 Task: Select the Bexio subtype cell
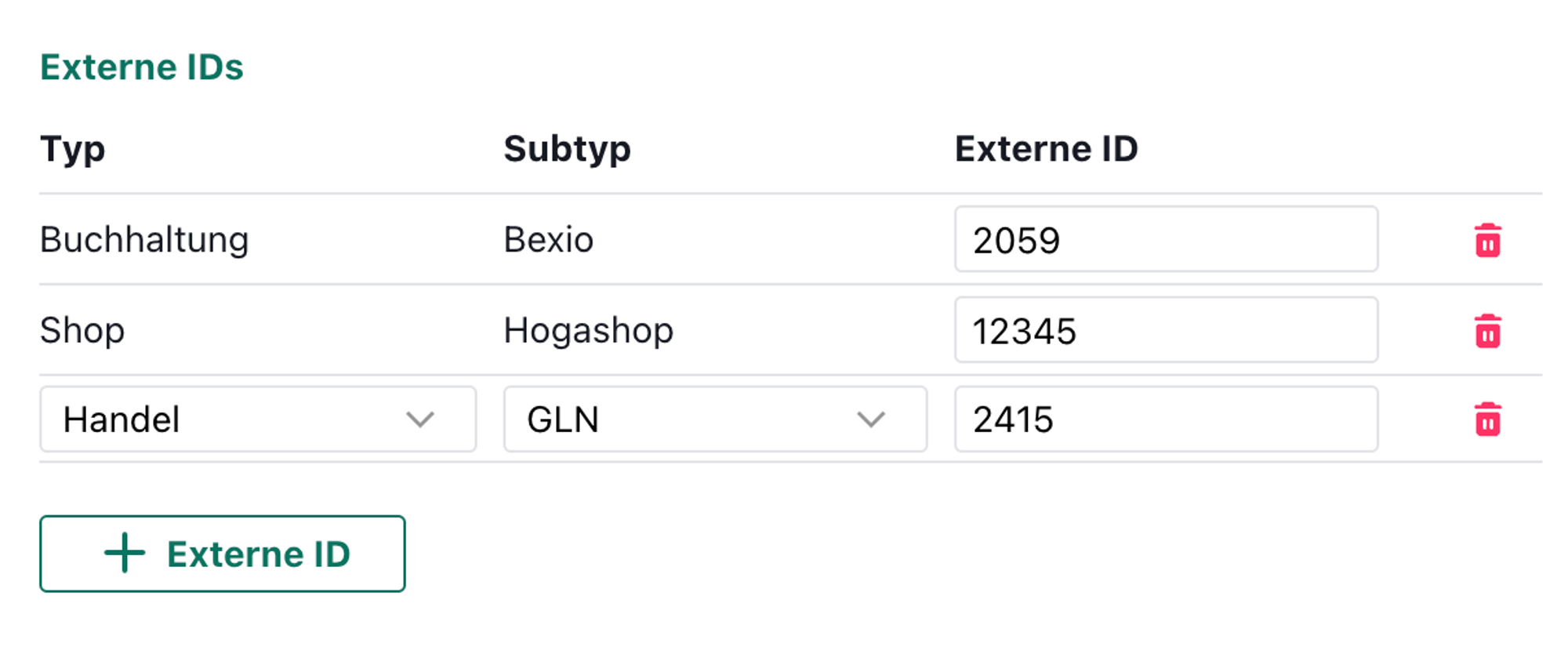pyautogui.click(x=549, y=240)
